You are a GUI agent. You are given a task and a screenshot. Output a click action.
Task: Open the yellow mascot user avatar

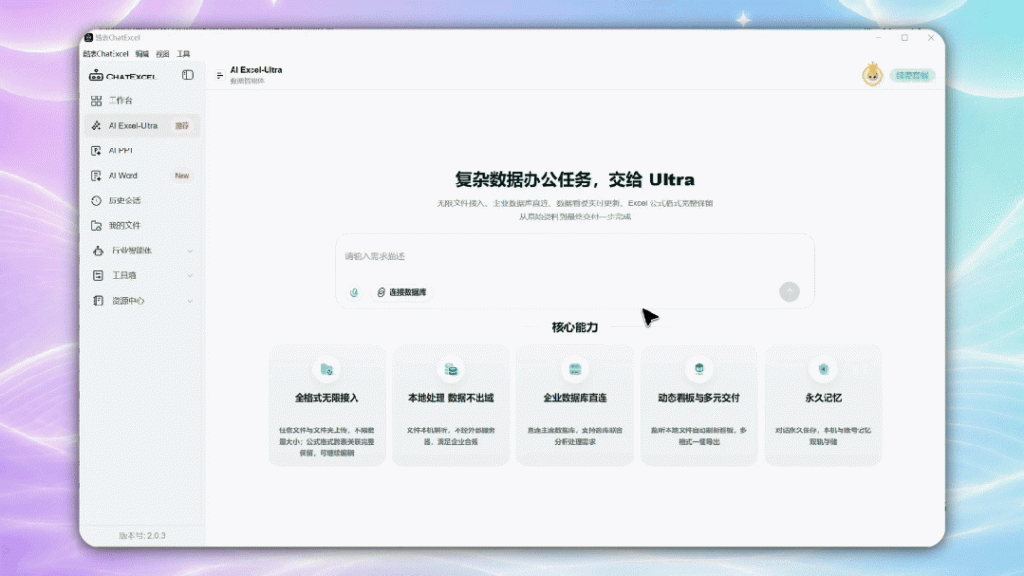pyautogui.click(x=872, y=75)
